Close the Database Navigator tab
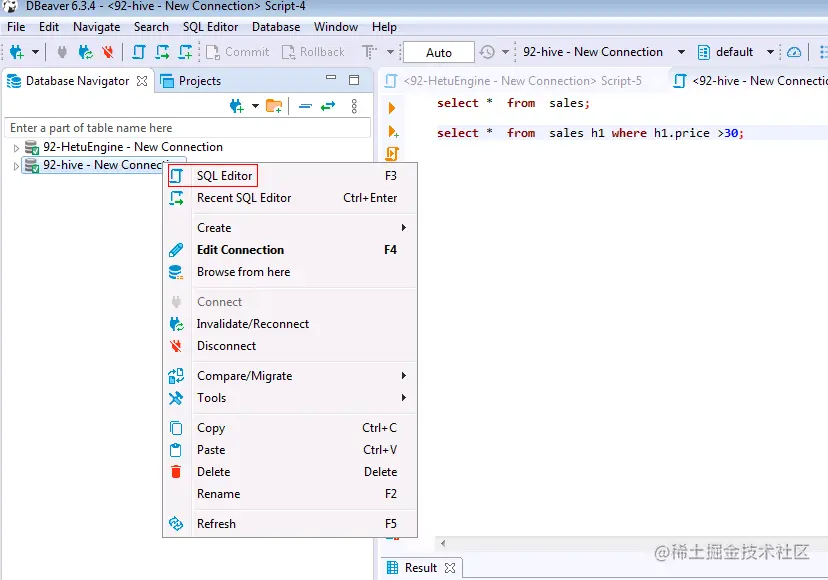Viewport: 828px width, 580px height. point(142,81)
